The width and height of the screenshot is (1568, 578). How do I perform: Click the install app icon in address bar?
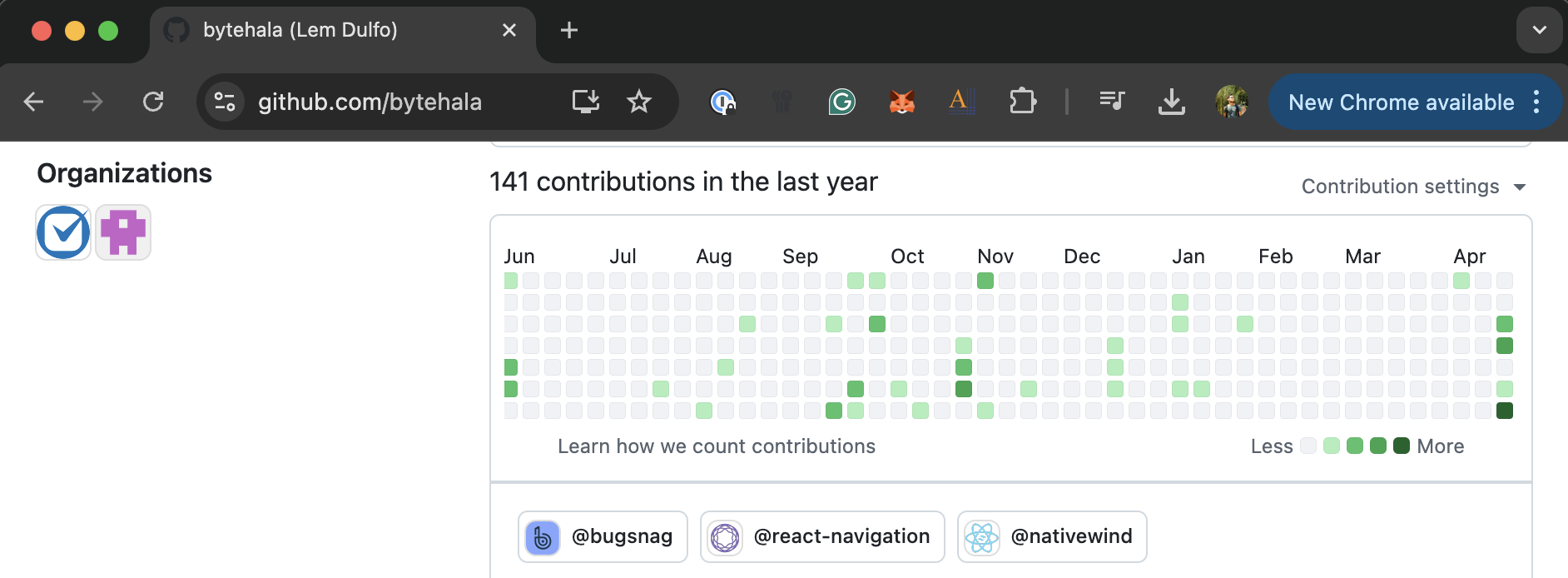tap(586, 102)
